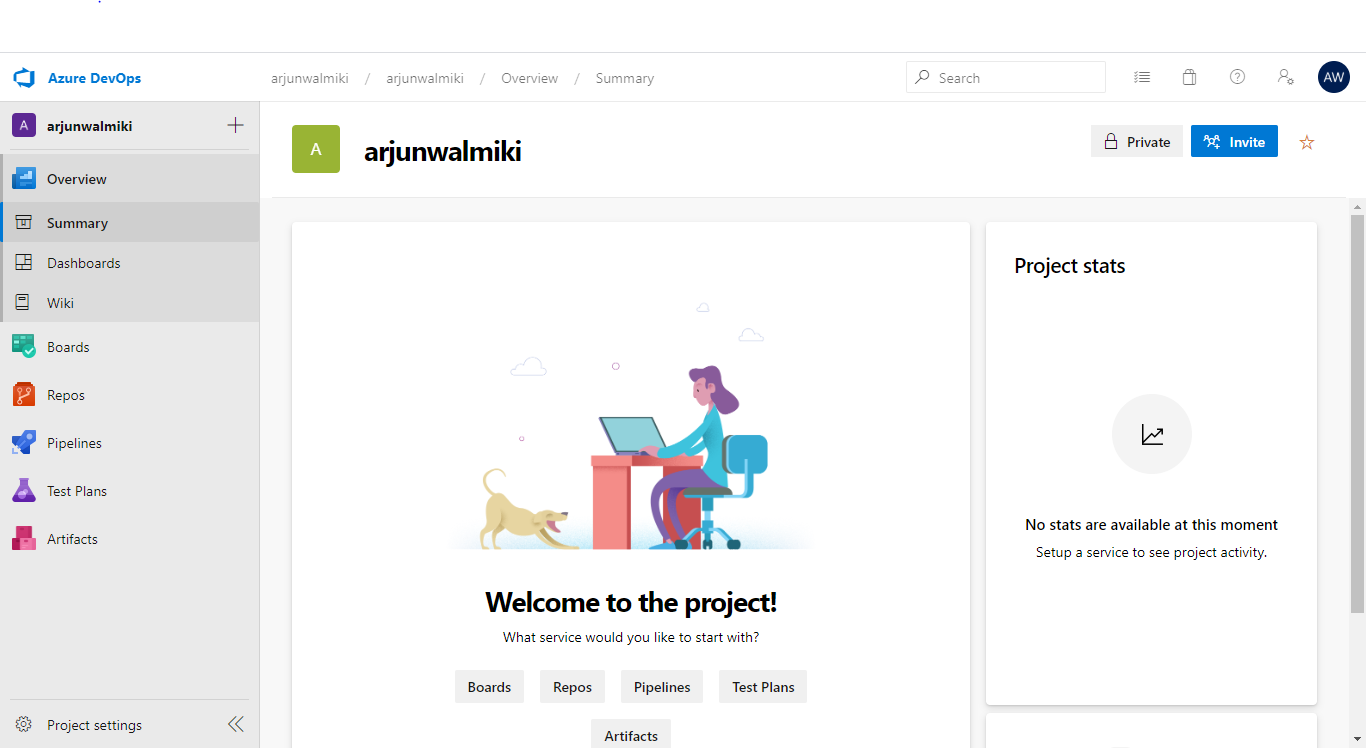This screenshot has height=748, width=1366.
Task: Go to Artifacts in the sidebar
Action: (x=130, y=539)
